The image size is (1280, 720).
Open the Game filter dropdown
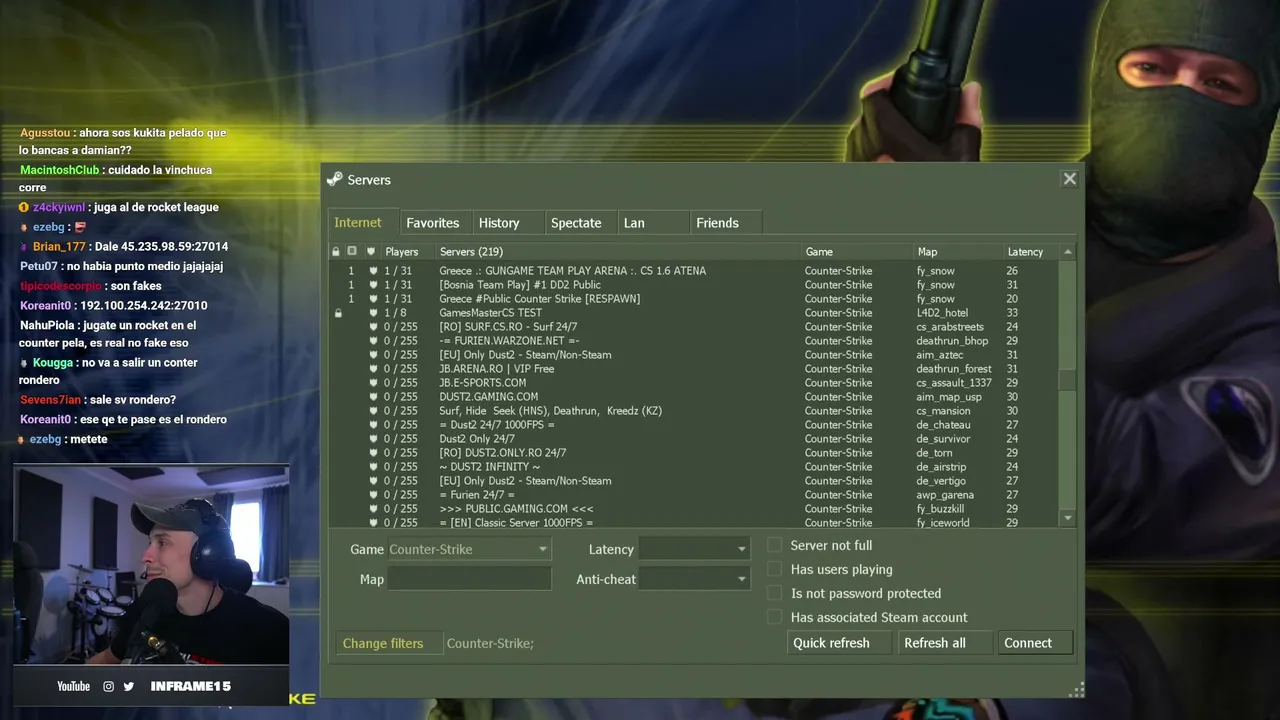tap(469, 549)
